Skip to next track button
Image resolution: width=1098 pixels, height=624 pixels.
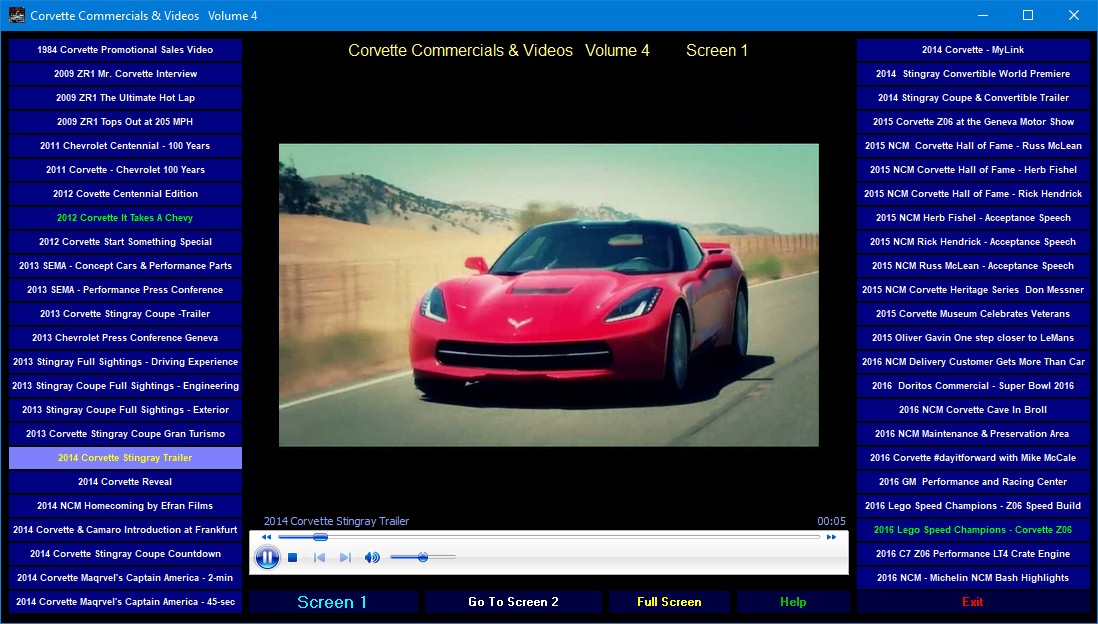point(345,557)
